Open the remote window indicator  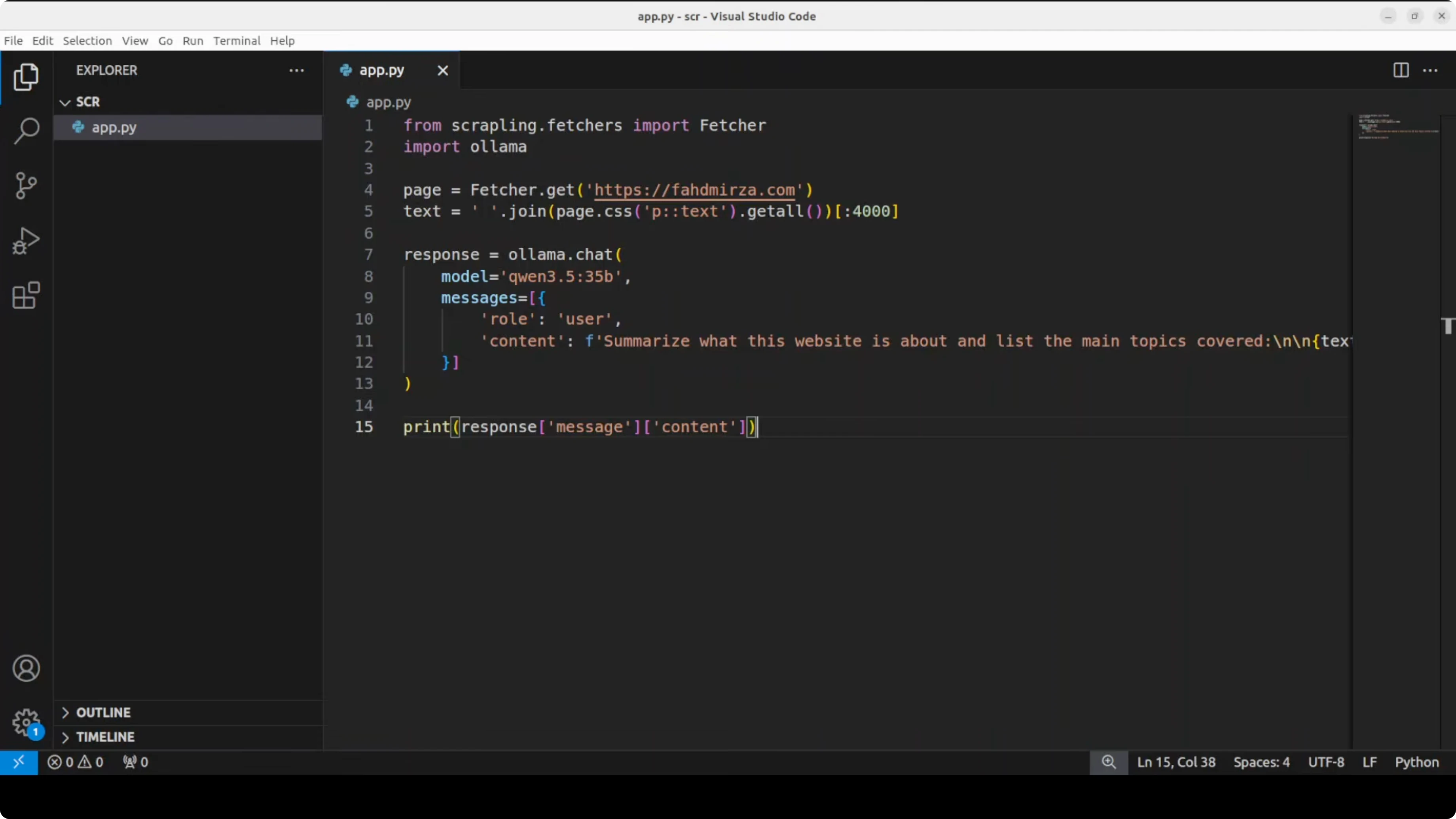tap(19, 762)
